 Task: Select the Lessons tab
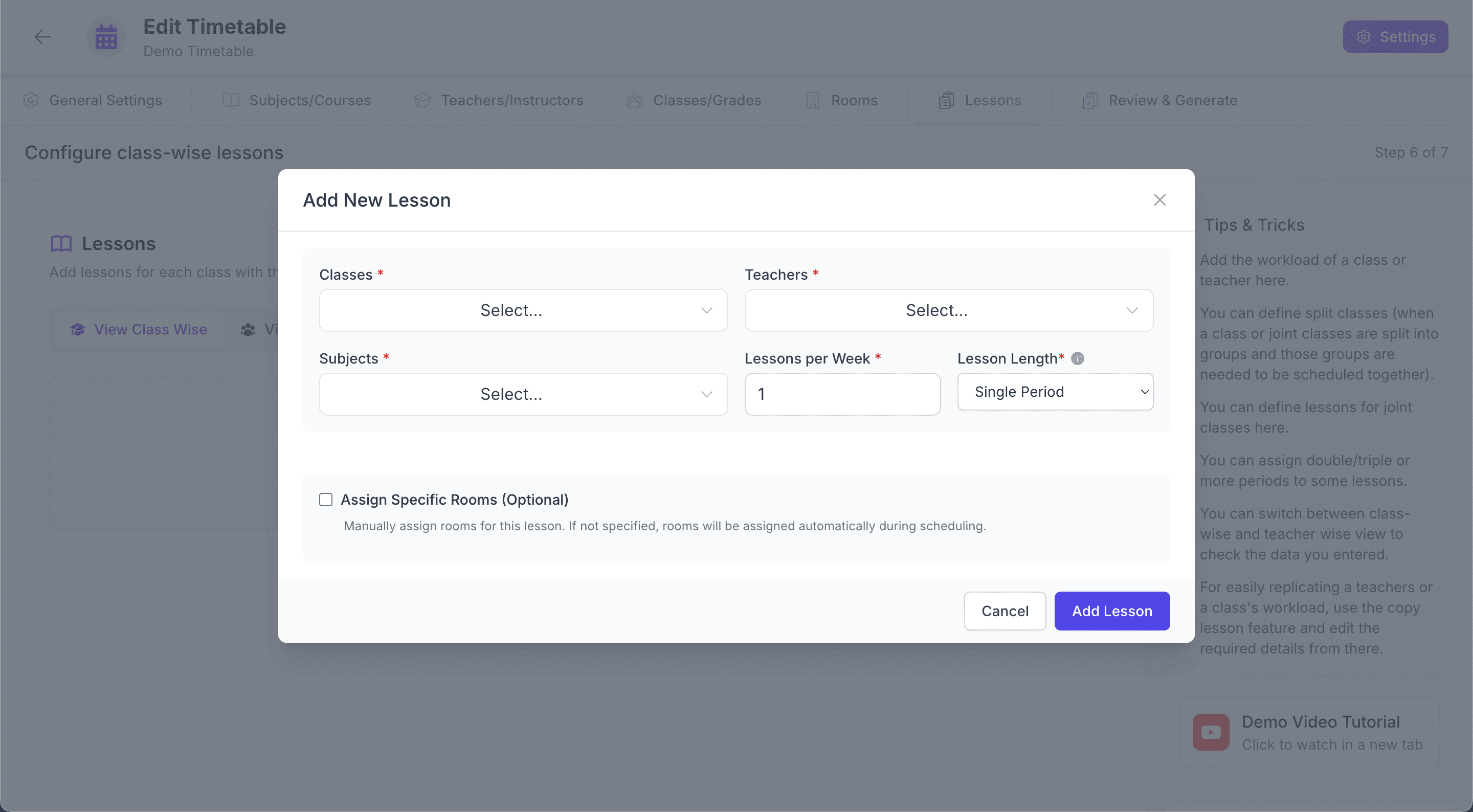point(979,101)
